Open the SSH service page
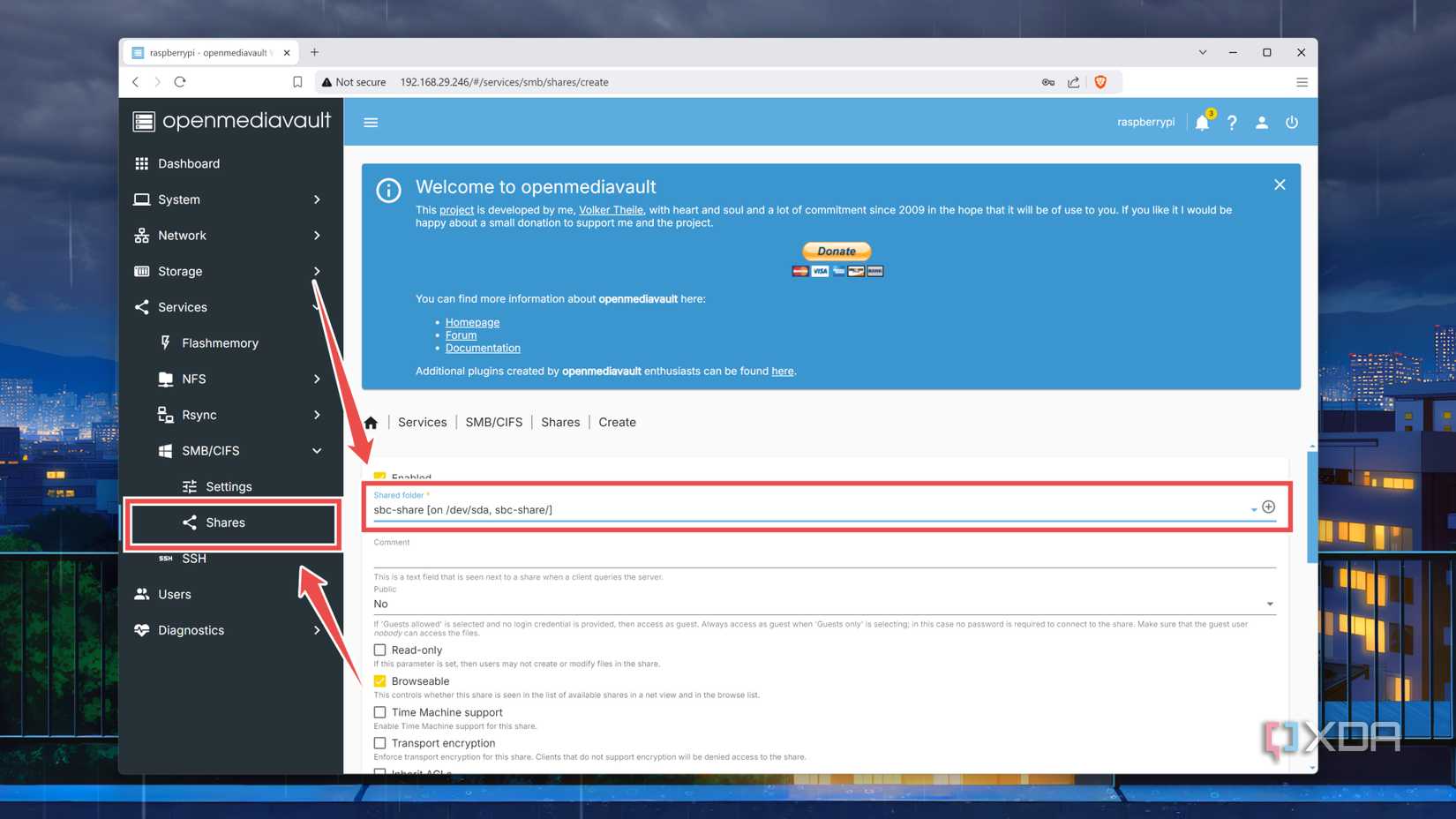This screenshot has width=1456, height=819. pyautogui.click(x=231, y=559)
